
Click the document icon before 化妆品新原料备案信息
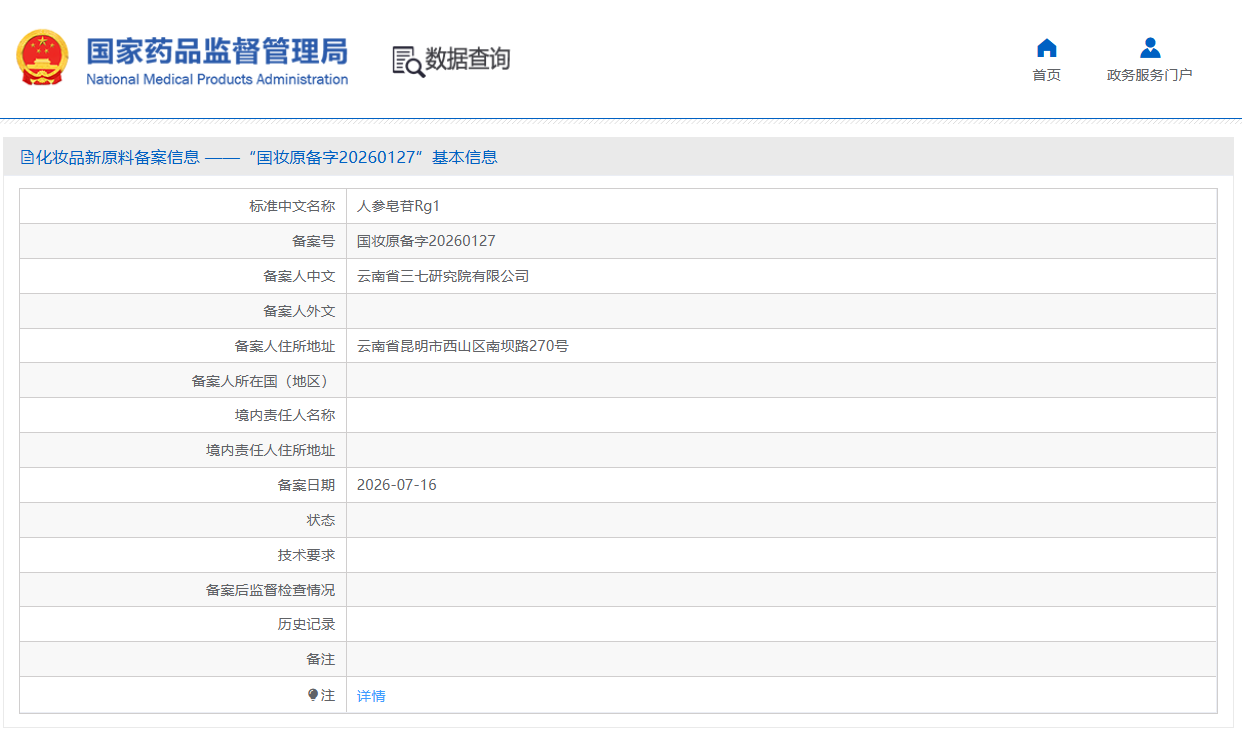pos(27,157)
